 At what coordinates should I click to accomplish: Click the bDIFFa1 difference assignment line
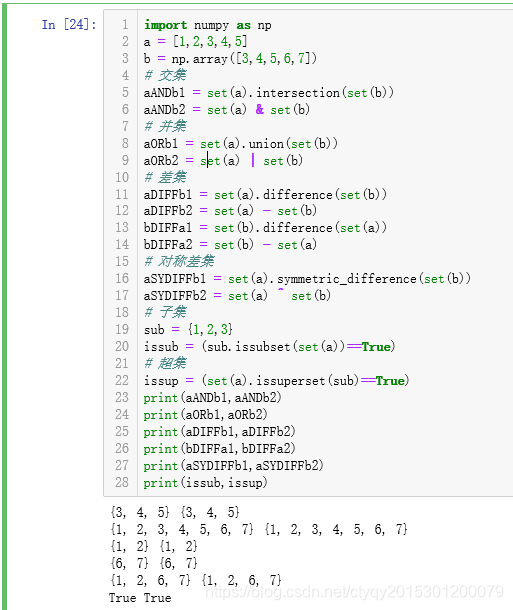(265, 228)
